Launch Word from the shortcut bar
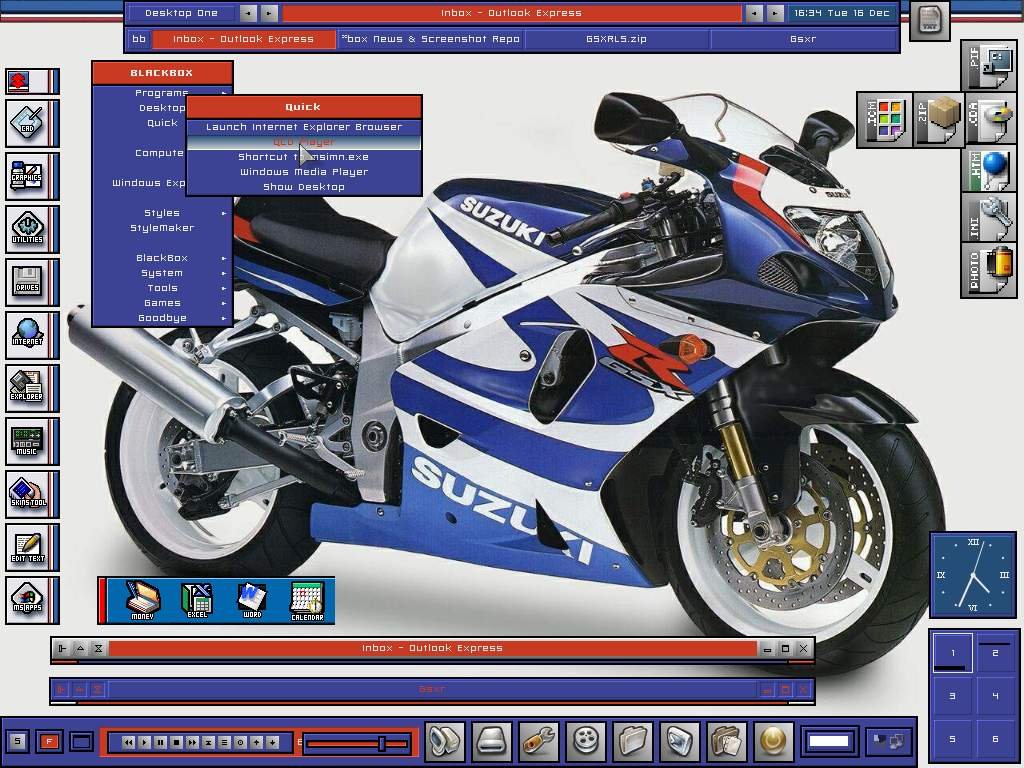Screen dimensions: 1024x768 (252, 600)
